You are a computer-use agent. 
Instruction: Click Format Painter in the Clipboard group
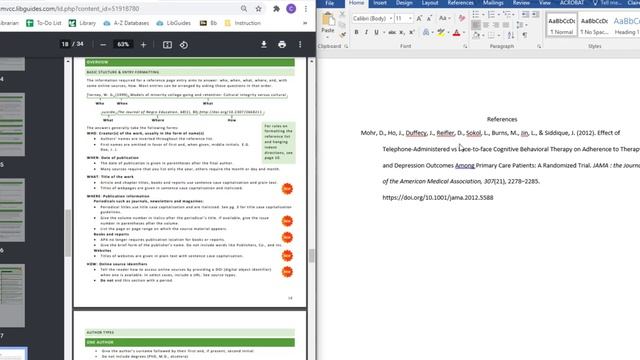[x=342, y=35]
